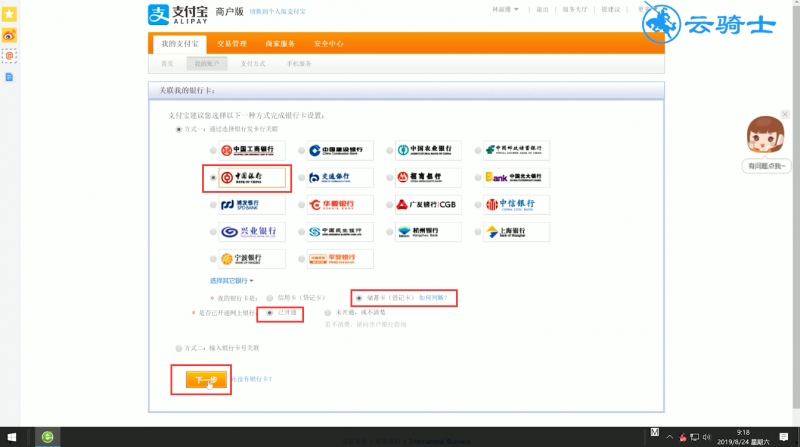Click the Alipay logo at top
The height and width of the screenshot is (447, 800).
point(178,14)
